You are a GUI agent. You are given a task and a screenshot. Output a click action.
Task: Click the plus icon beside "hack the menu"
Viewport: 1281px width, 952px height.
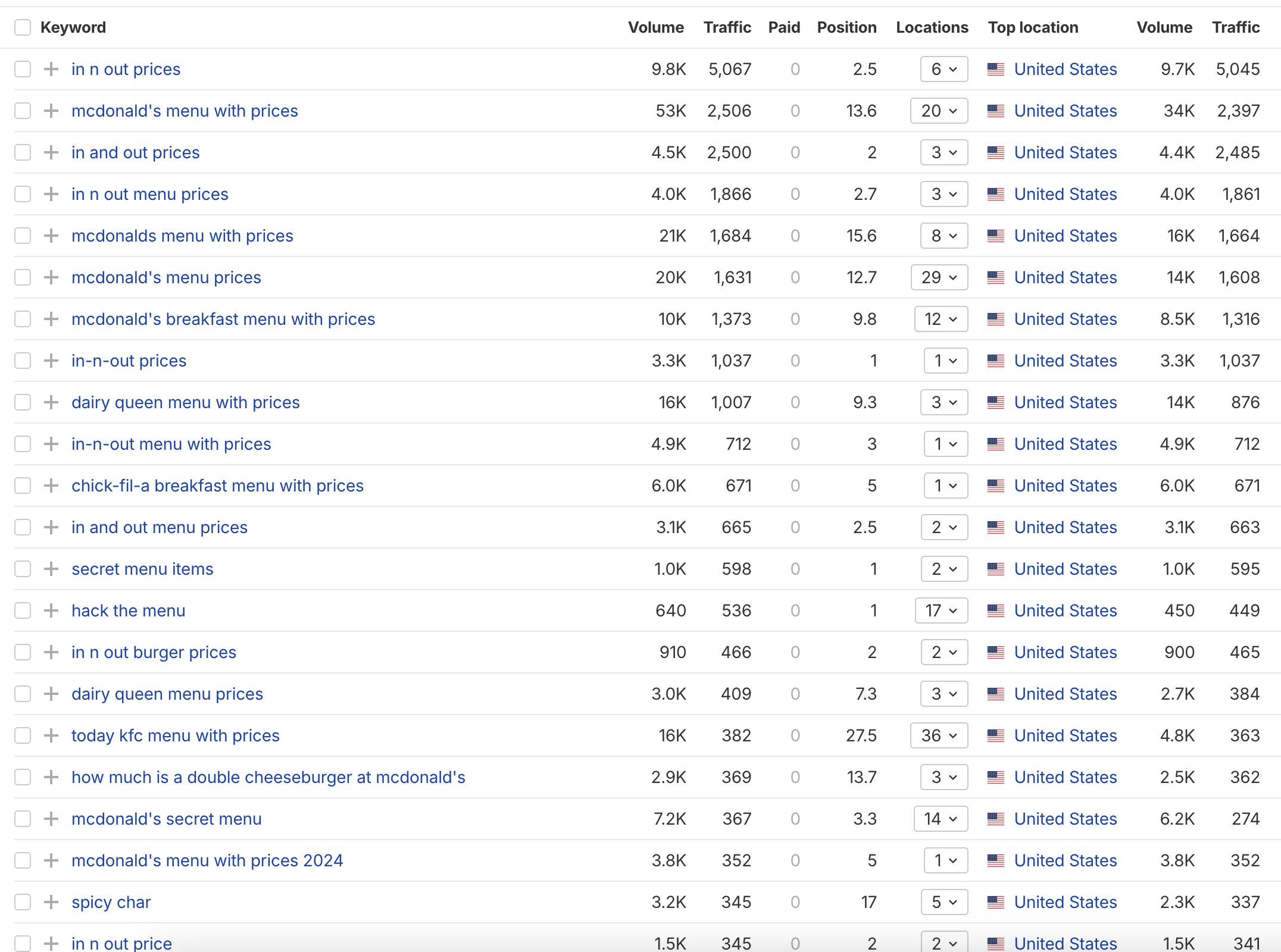click(x=51, y=610)
